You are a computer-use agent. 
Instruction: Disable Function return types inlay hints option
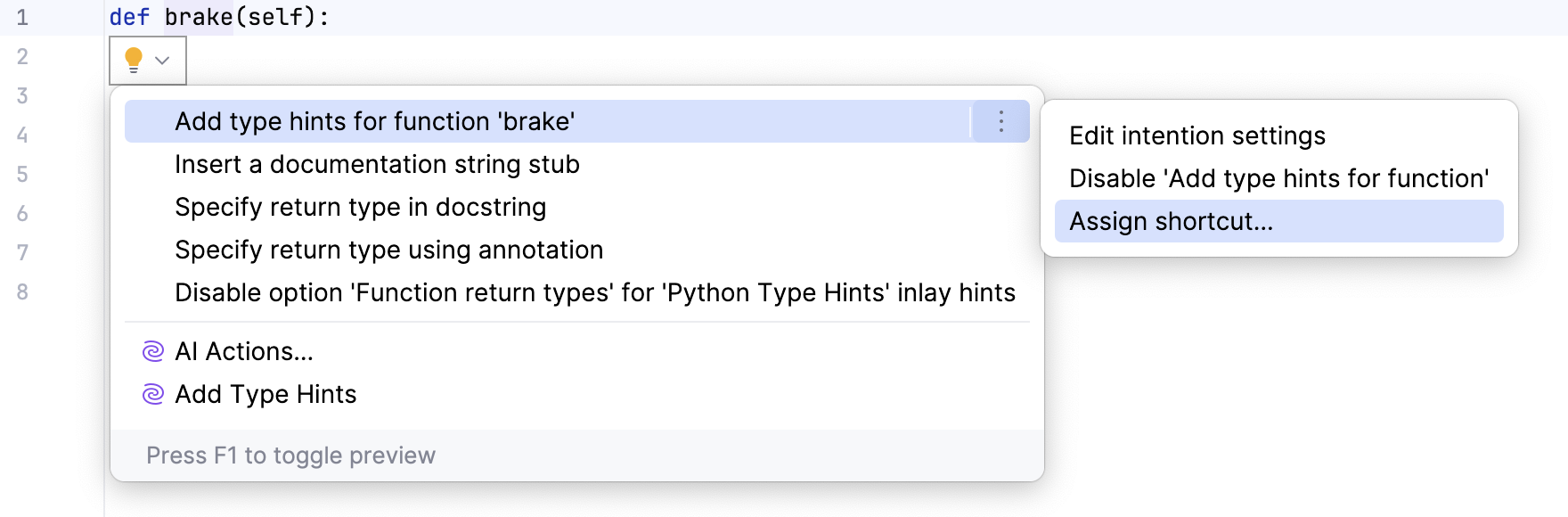click(x=594, y=292)
